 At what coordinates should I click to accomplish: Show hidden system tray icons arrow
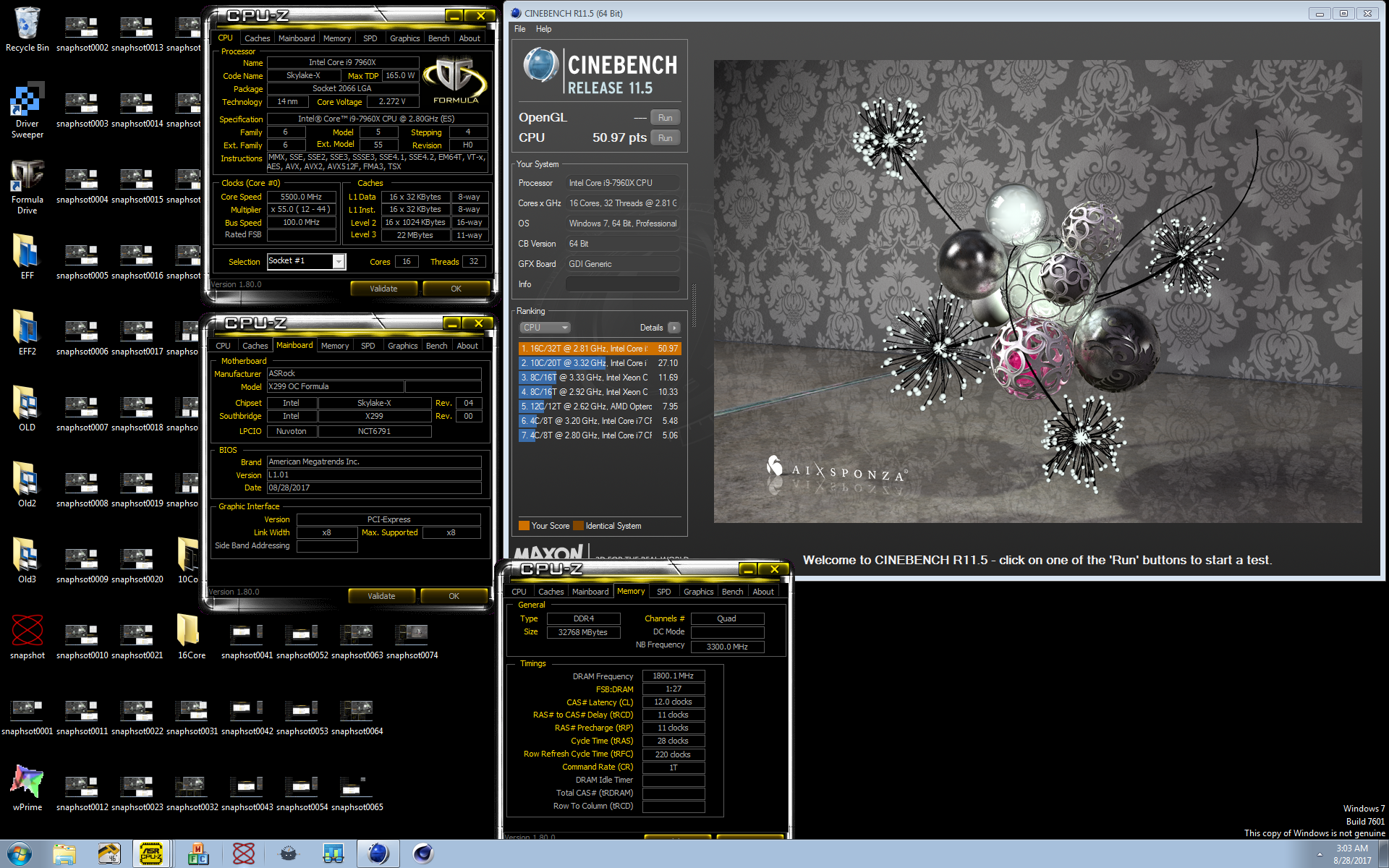tap(1320, 854)
